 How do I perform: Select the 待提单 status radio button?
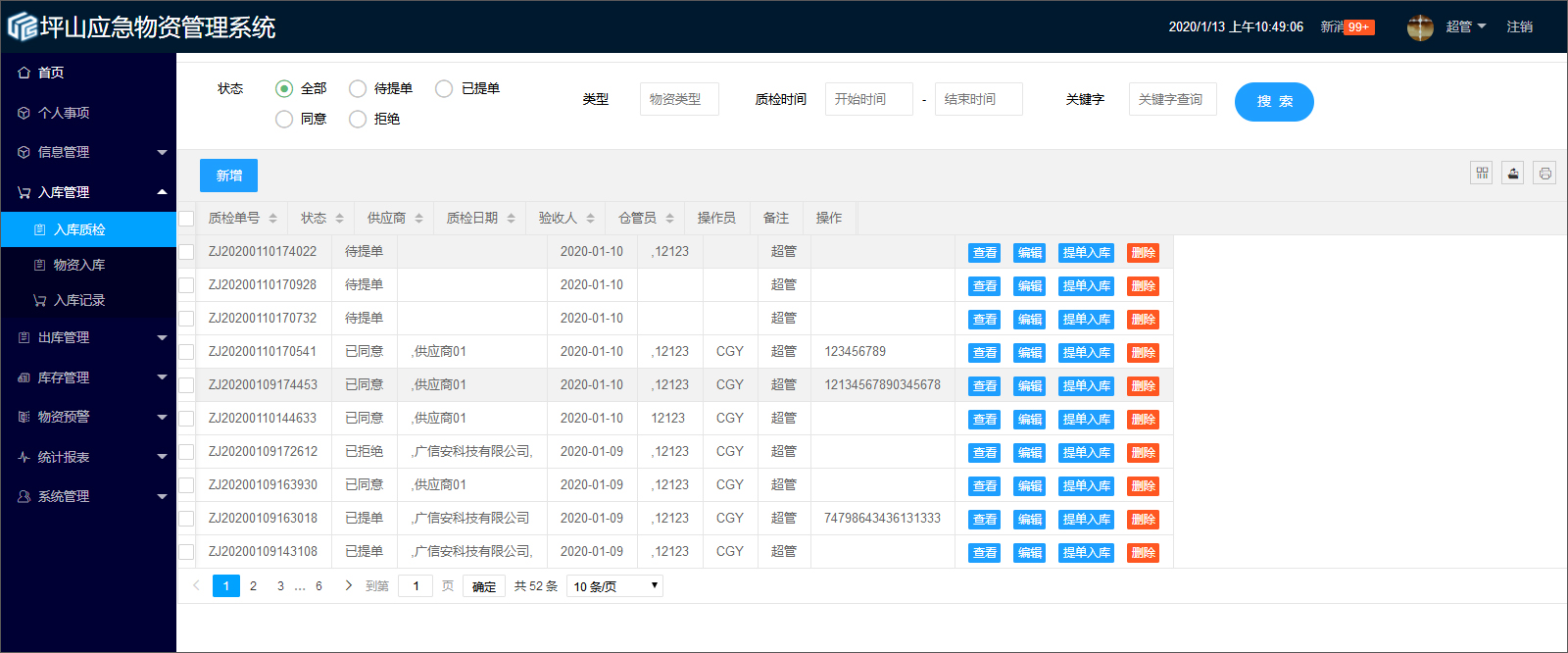point(358,88)
